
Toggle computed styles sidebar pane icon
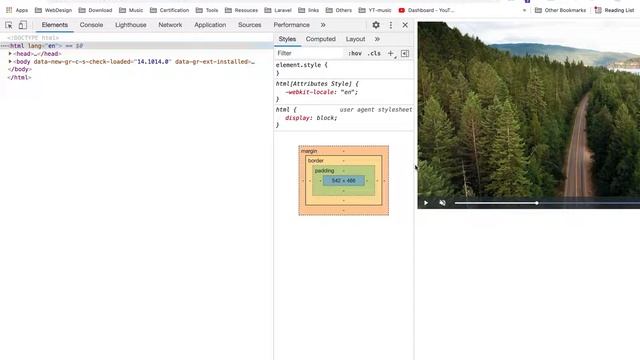point(405,53)
